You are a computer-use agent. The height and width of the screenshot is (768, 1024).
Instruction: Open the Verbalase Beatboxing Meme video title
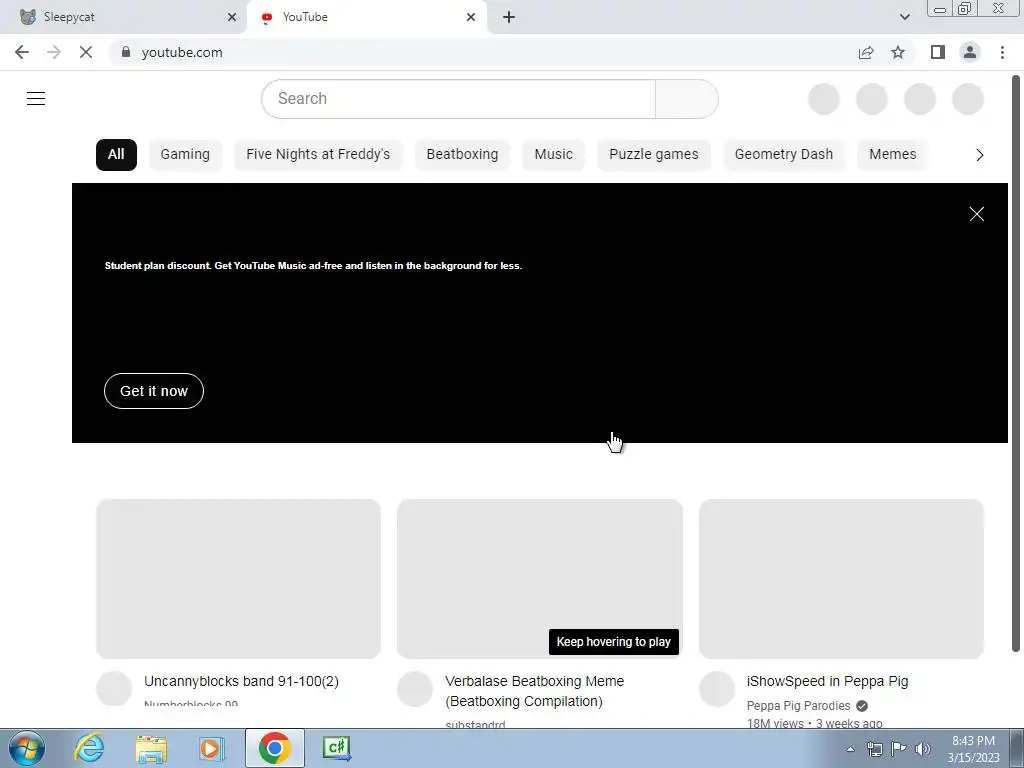coord(534,691)
